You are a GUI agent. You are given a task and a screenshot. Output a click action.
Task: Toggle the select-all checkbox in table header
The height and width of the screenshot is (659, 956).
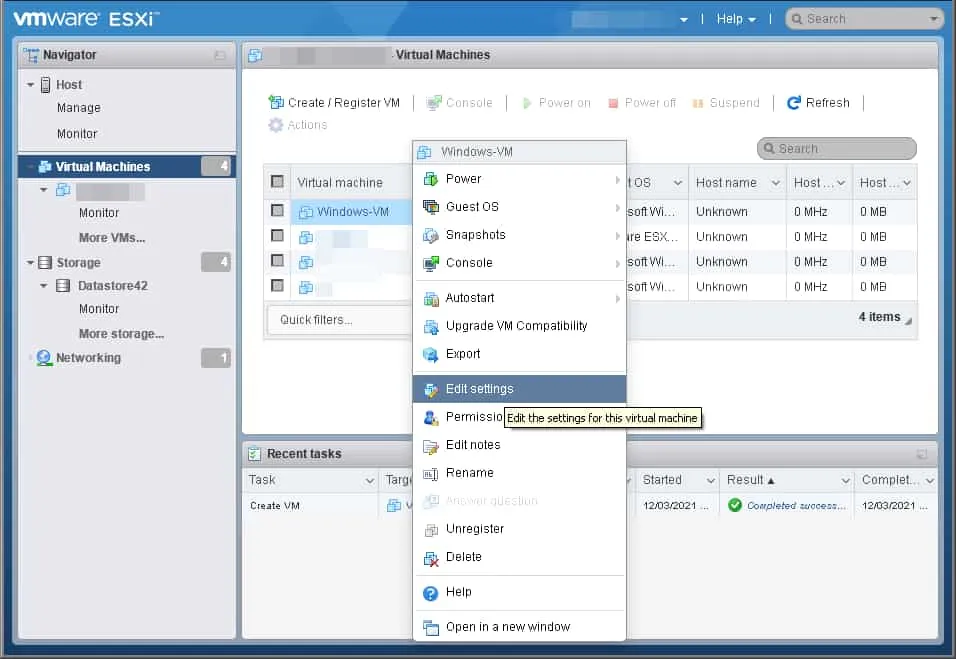click(x=277, y=182)
